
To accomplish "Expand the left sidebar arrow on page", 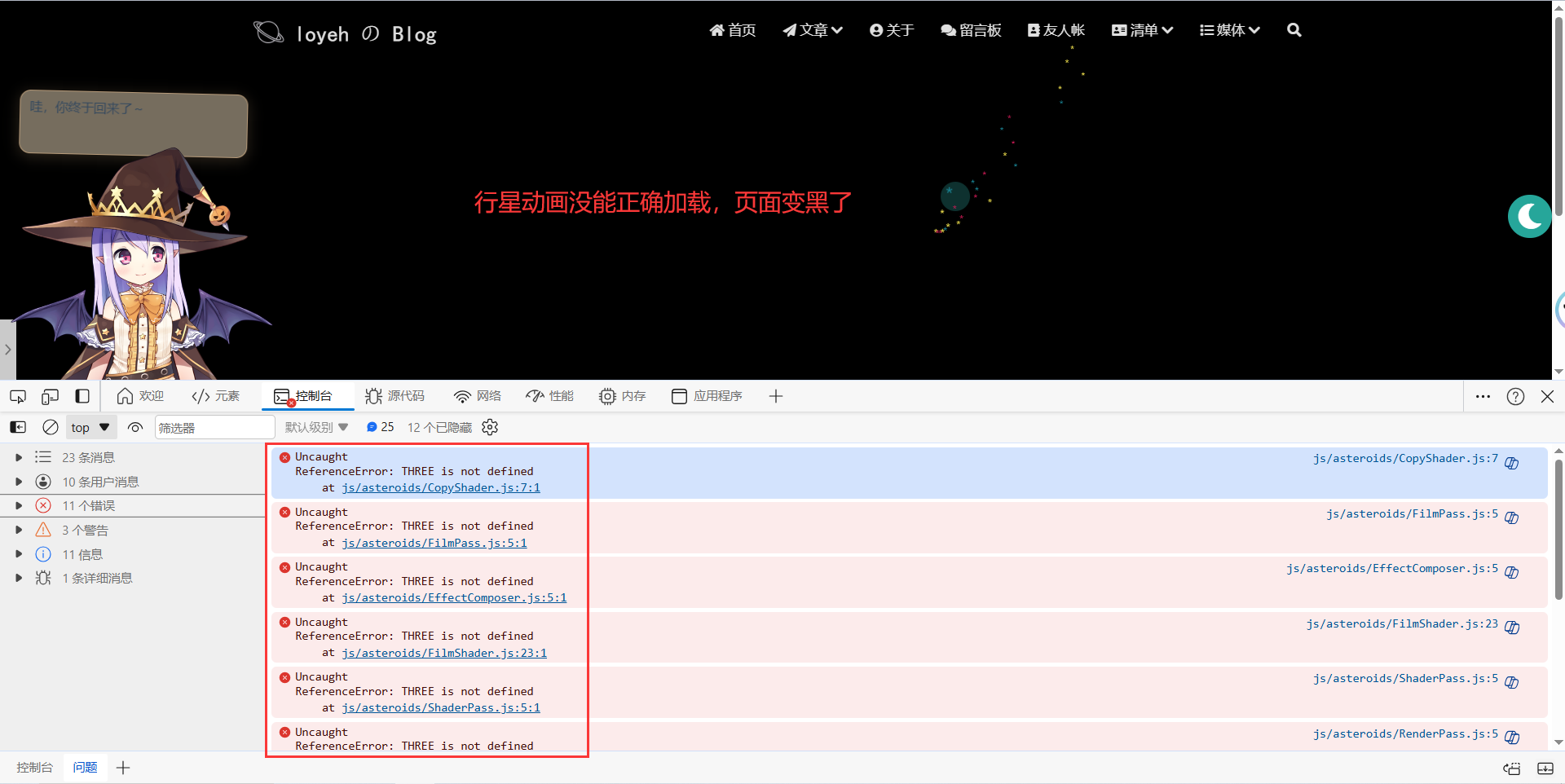I will [7, 349].
